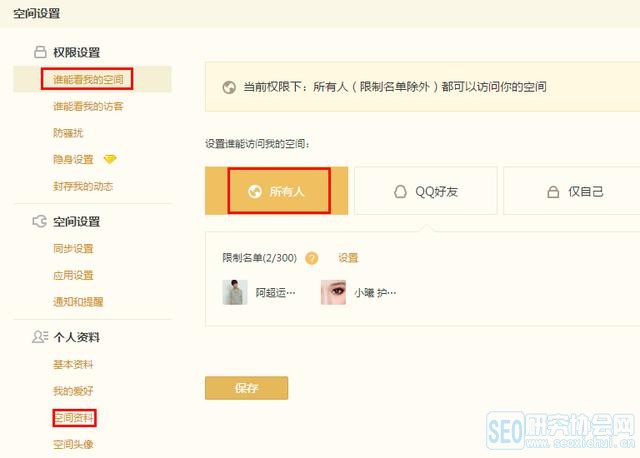Click the QQ penguin icon
Viewport: 640px width, 458px height.
pos(400,192)
